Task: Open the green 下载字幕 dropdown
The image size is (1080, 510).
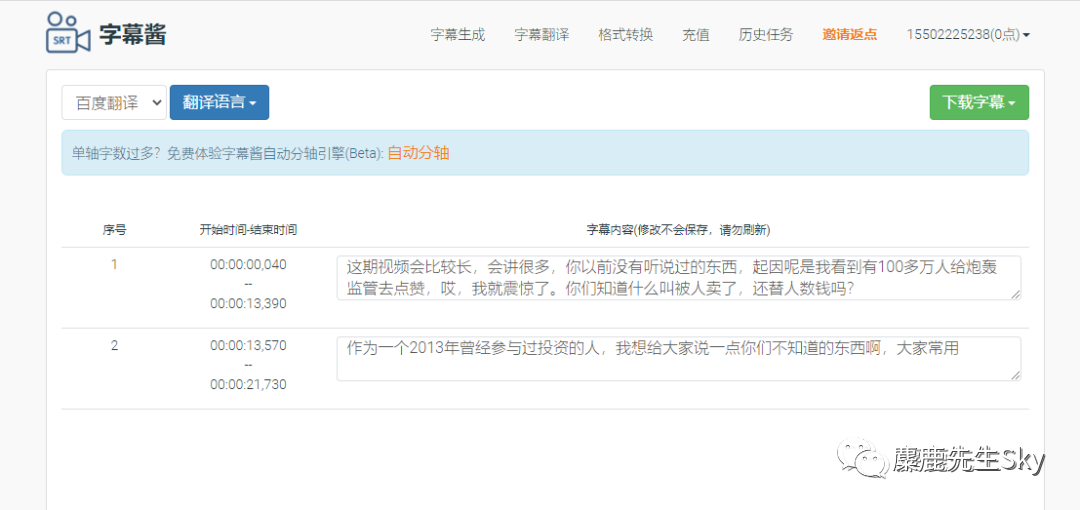Action: coord(978,102)
